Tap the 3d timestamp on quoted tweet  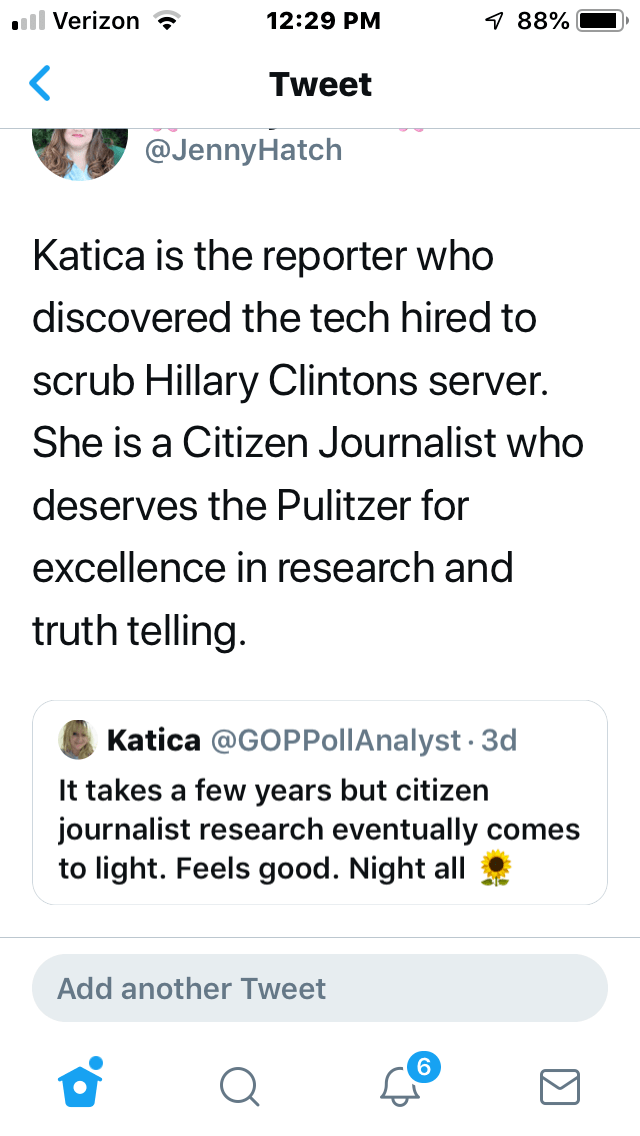(499, 741)
